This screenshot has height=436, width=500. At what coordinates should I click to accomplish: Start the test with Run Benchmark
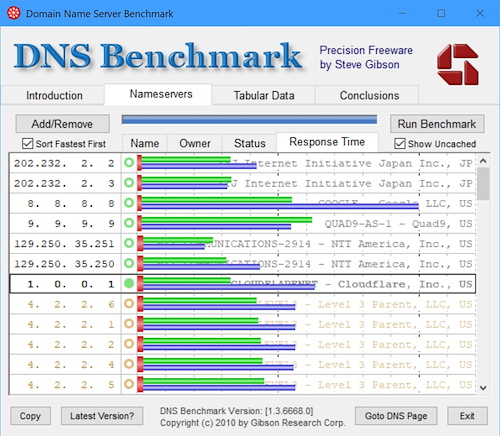pyautogui.click(x=437, y=124)
